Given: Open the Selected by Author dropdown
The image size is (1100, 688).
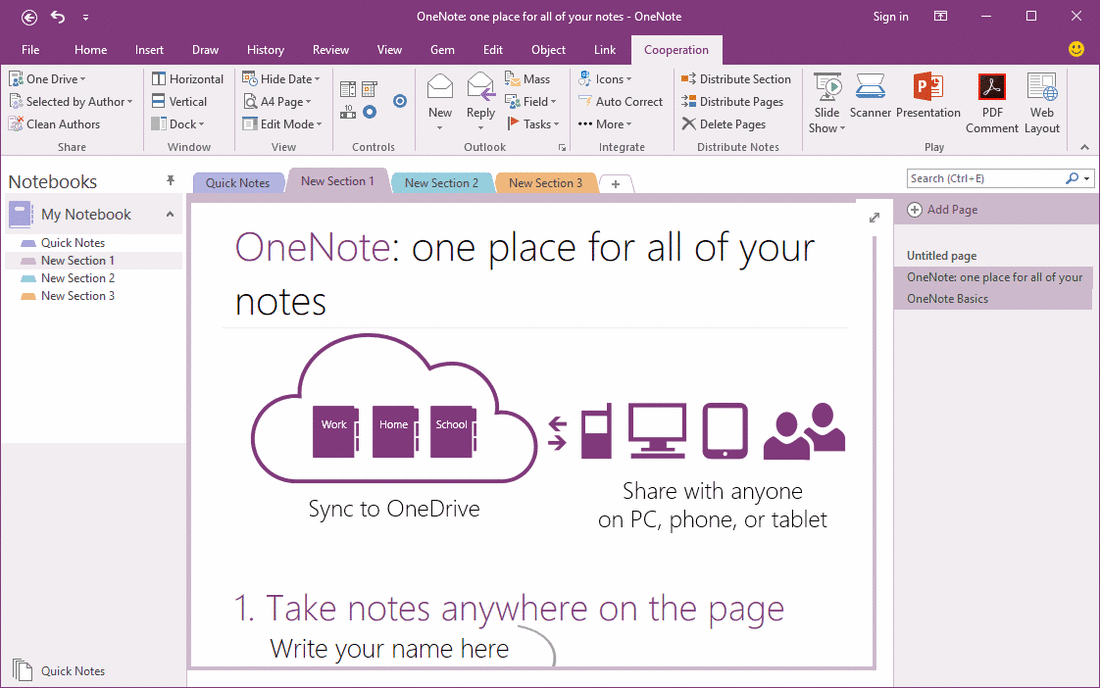Looking at the screenshot, I should (70, 102).
